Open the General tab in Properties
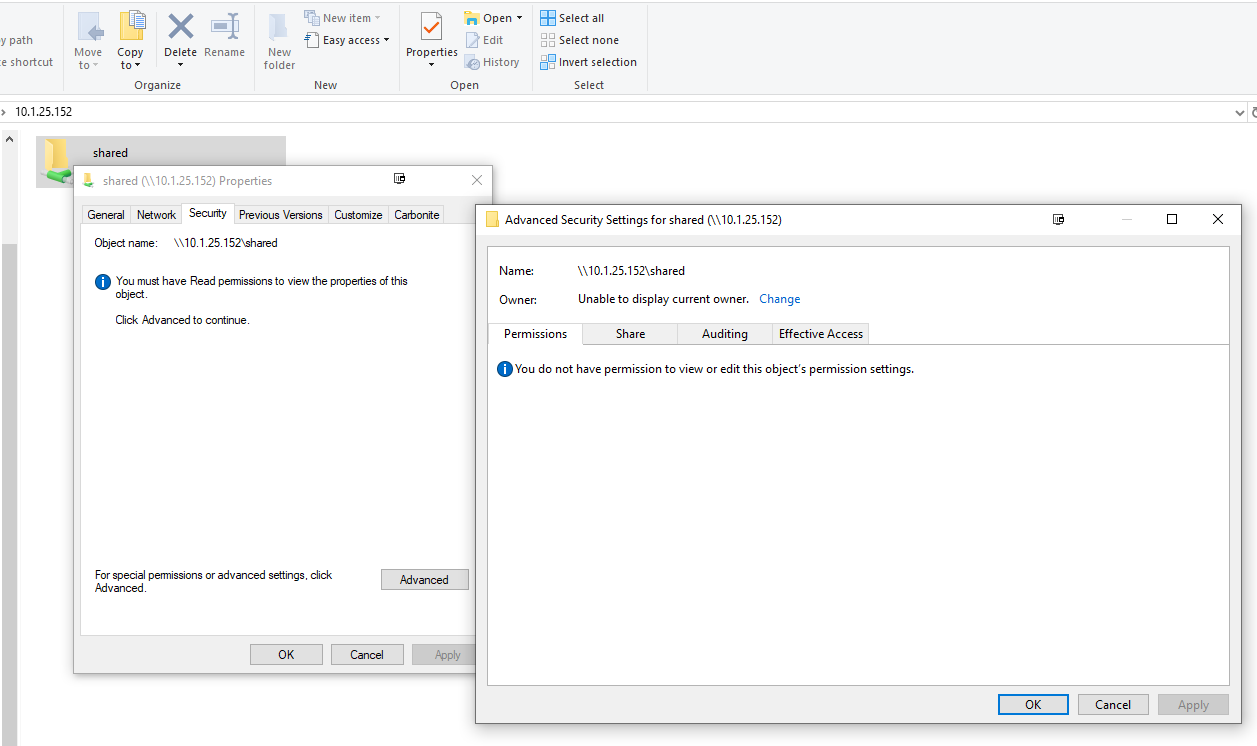The height and width of the screenshot is (746, 1257). (106, 215)
